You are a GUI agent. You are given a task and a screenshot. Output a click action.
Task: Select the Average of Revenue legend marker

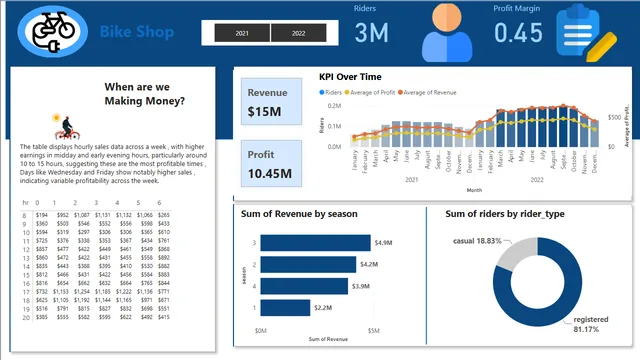point(400,93)
